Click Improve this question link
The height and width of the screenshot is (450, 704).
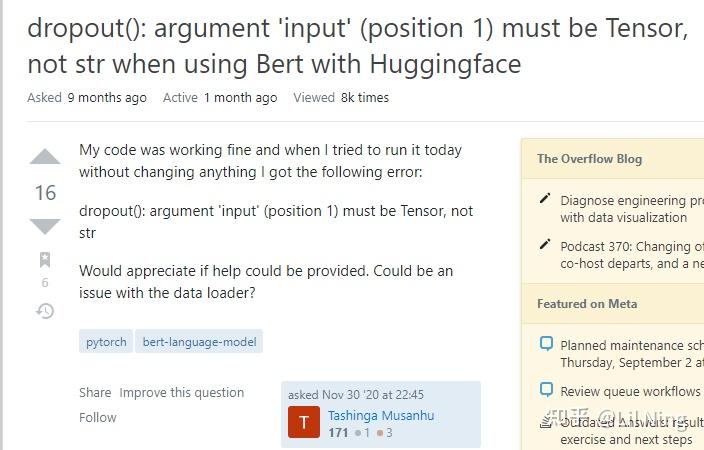click(182, 393)
